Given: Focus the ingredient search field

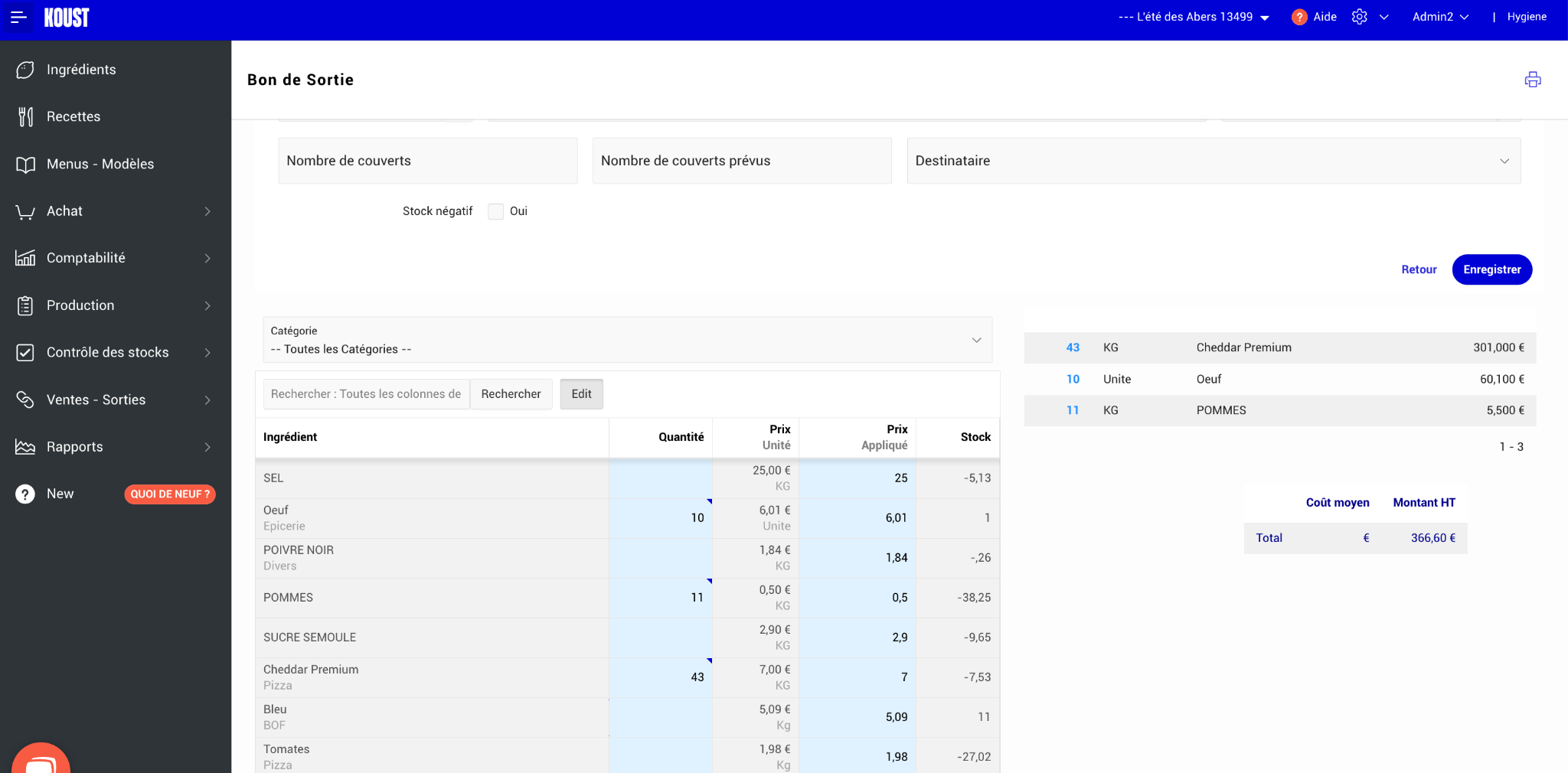Looking at the screenshot, I should (366, 394).
